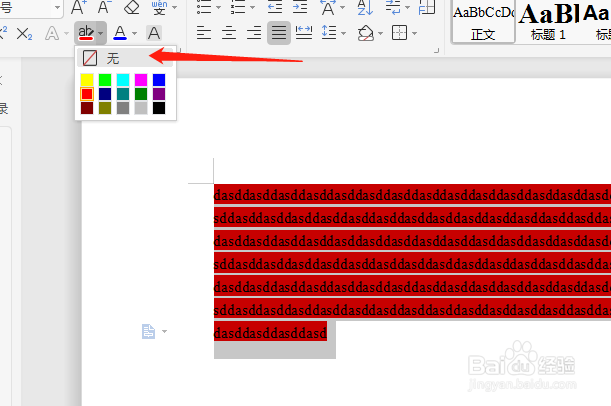
Task: Pick the teal highlight swatch
Action: point(123,94)
